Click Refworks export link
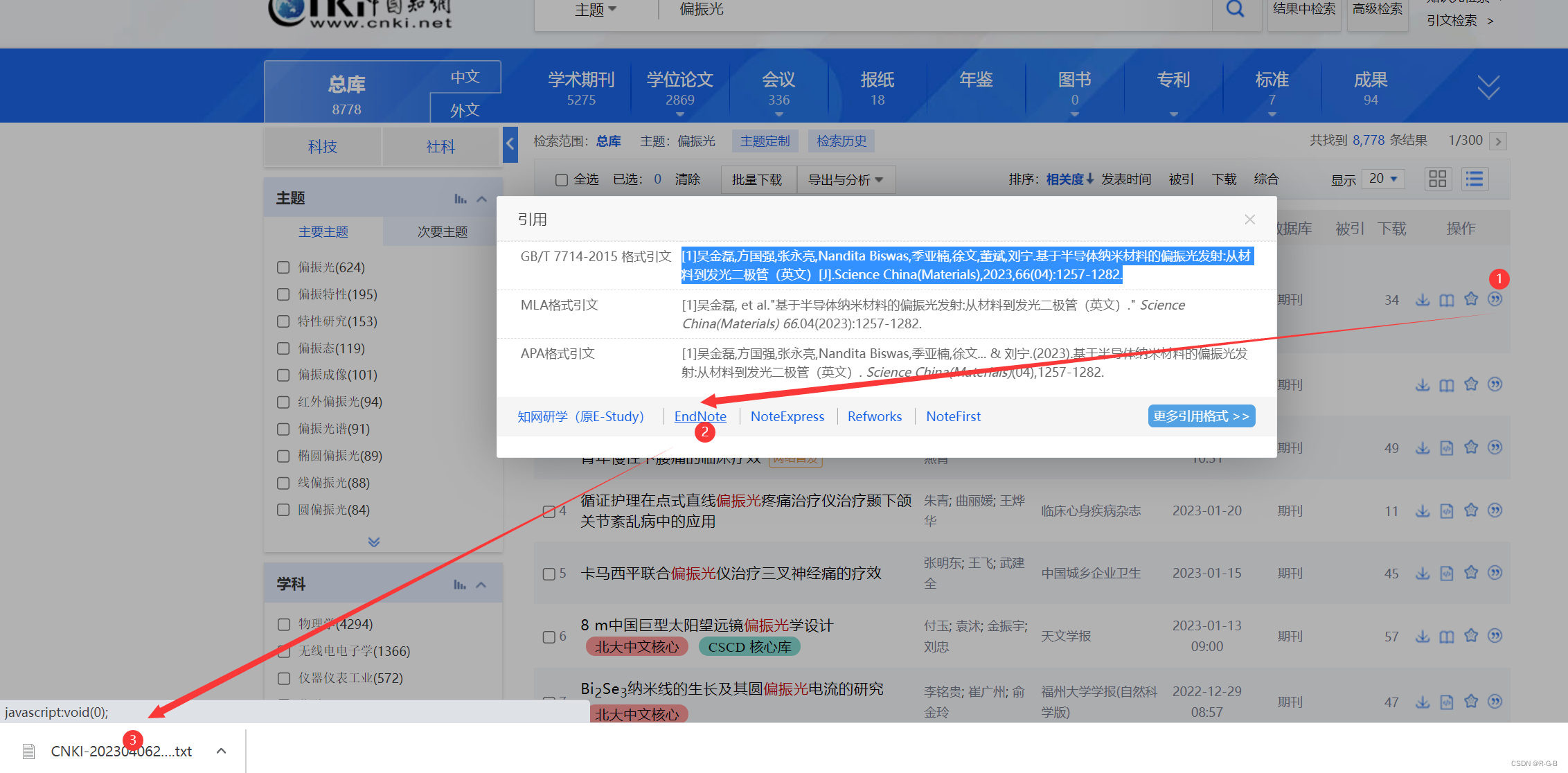This screenshot has height=773, width=1568. point(875,416)
